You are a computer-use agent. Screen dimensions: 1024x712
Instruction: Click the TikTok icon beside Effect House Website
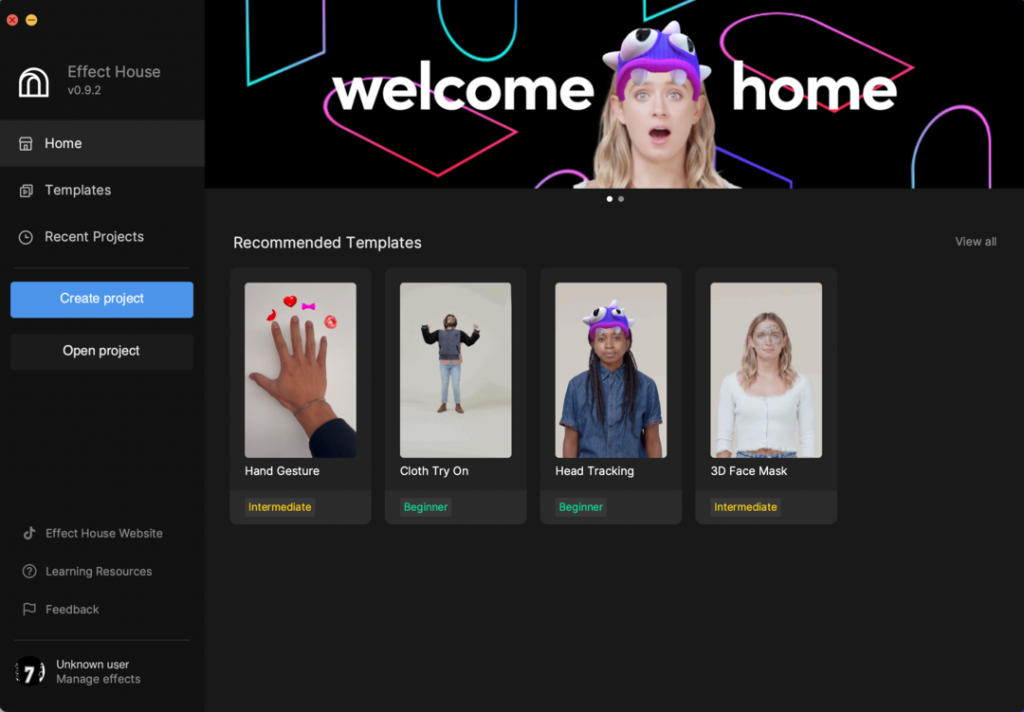[x=29, y=533]
